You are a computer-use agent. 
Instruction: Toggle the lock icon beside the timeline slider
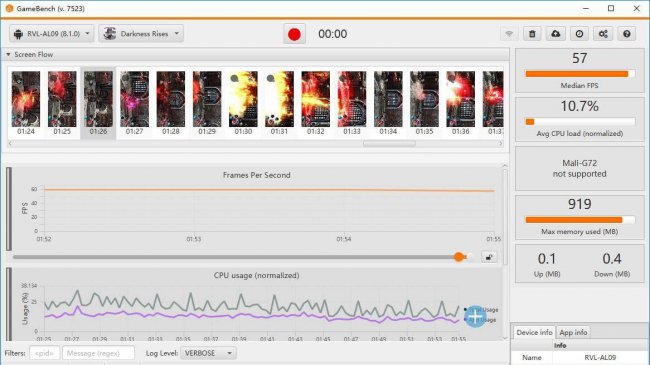click(489, 257)
